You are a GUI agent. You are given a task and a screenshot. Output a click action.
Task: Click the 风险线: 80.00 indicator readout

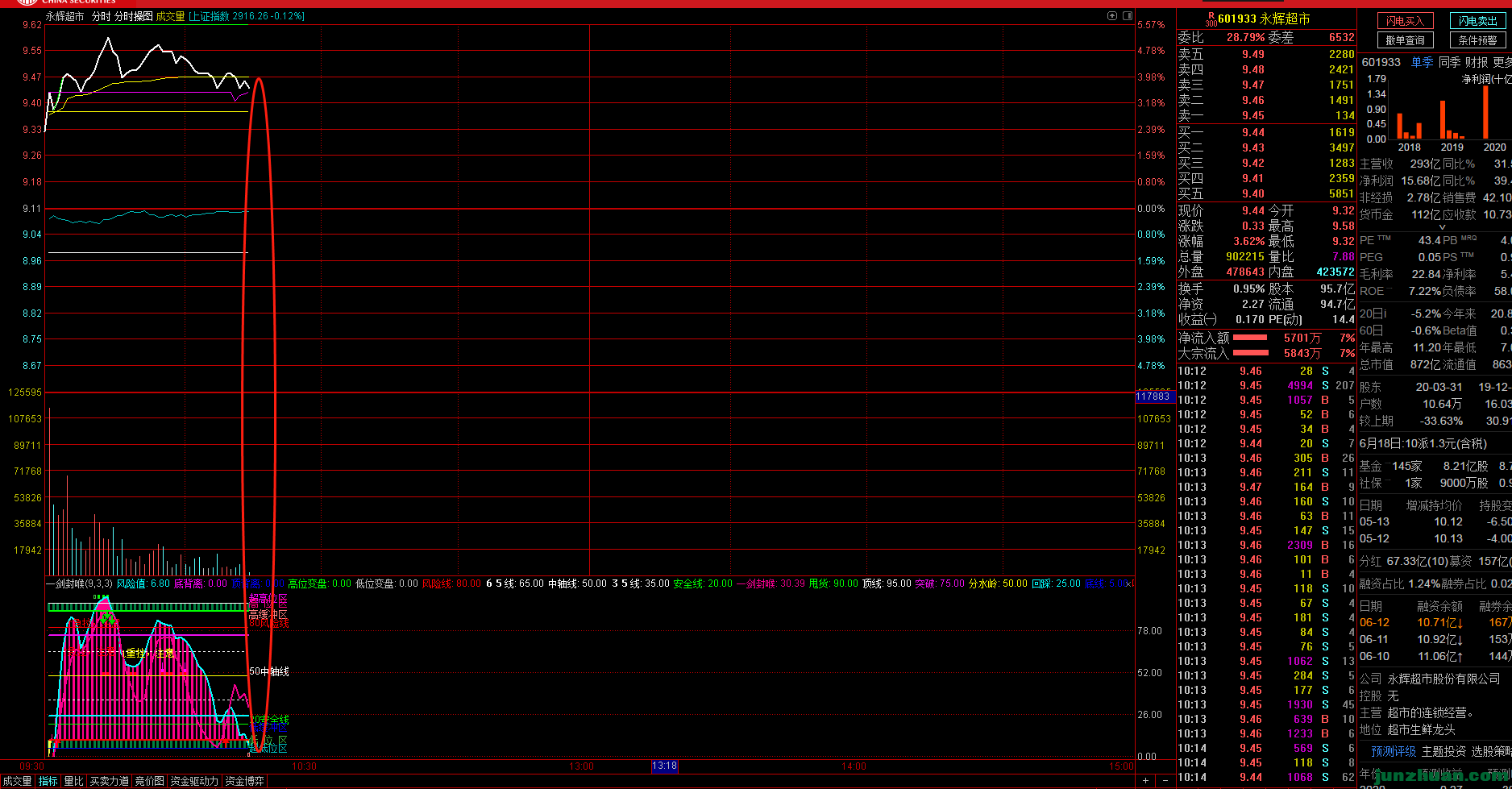[x=451, y=583]
